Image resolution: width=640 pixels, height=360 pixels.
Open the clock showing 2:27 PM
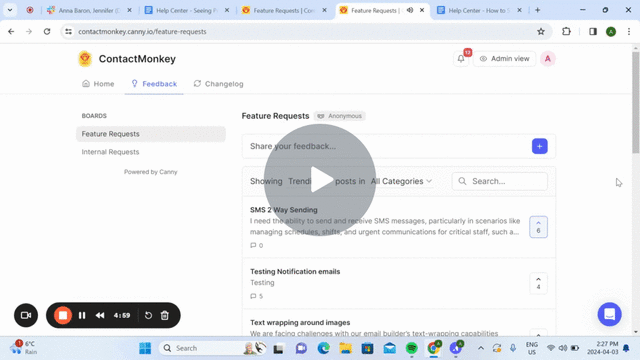(x=602, y=348)
